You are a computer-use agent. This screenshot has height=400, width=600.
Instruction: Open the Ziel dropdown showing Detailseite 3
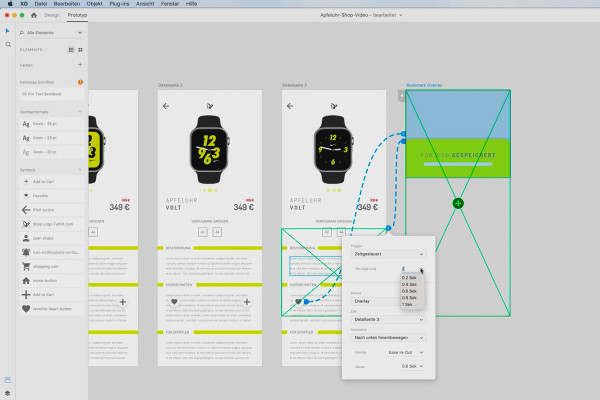388,320
